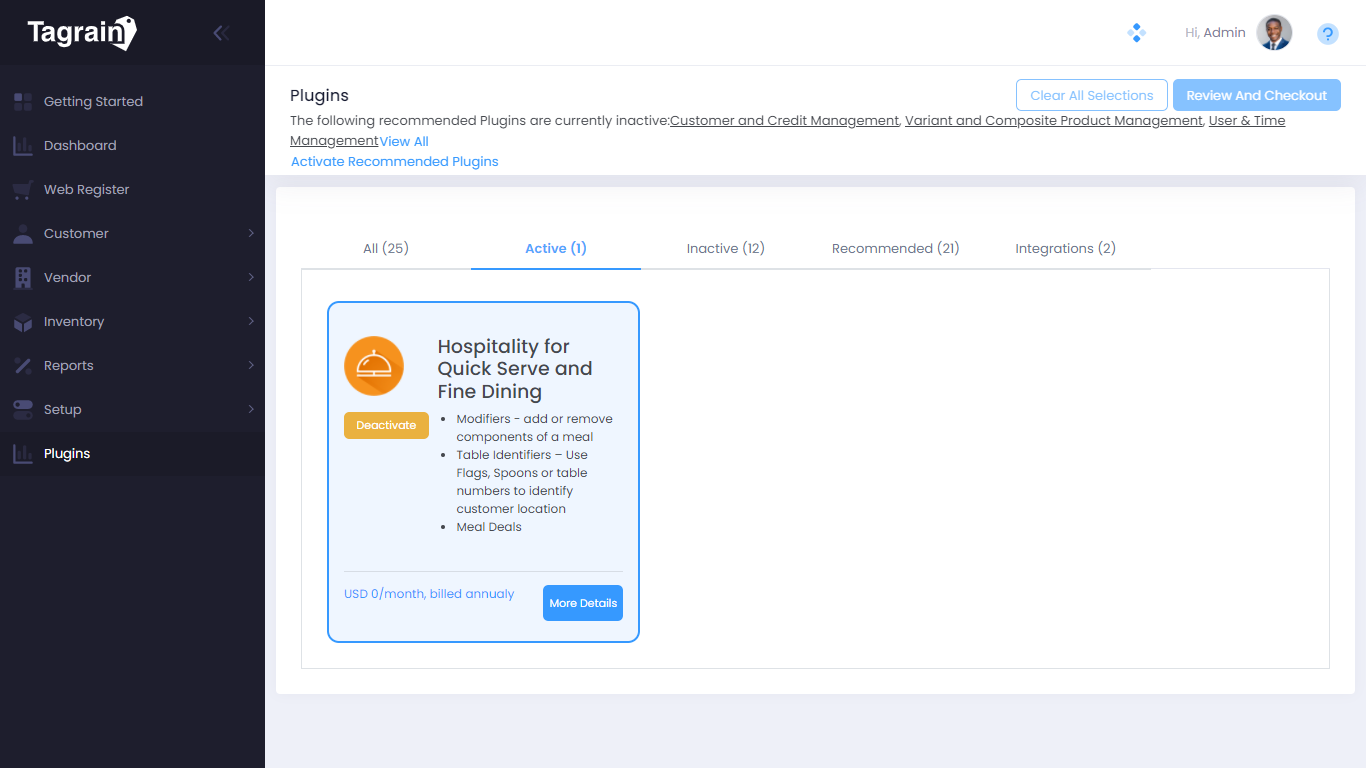Open the Admin profile avatar

pyautogui.click(x=1274, y=33)
